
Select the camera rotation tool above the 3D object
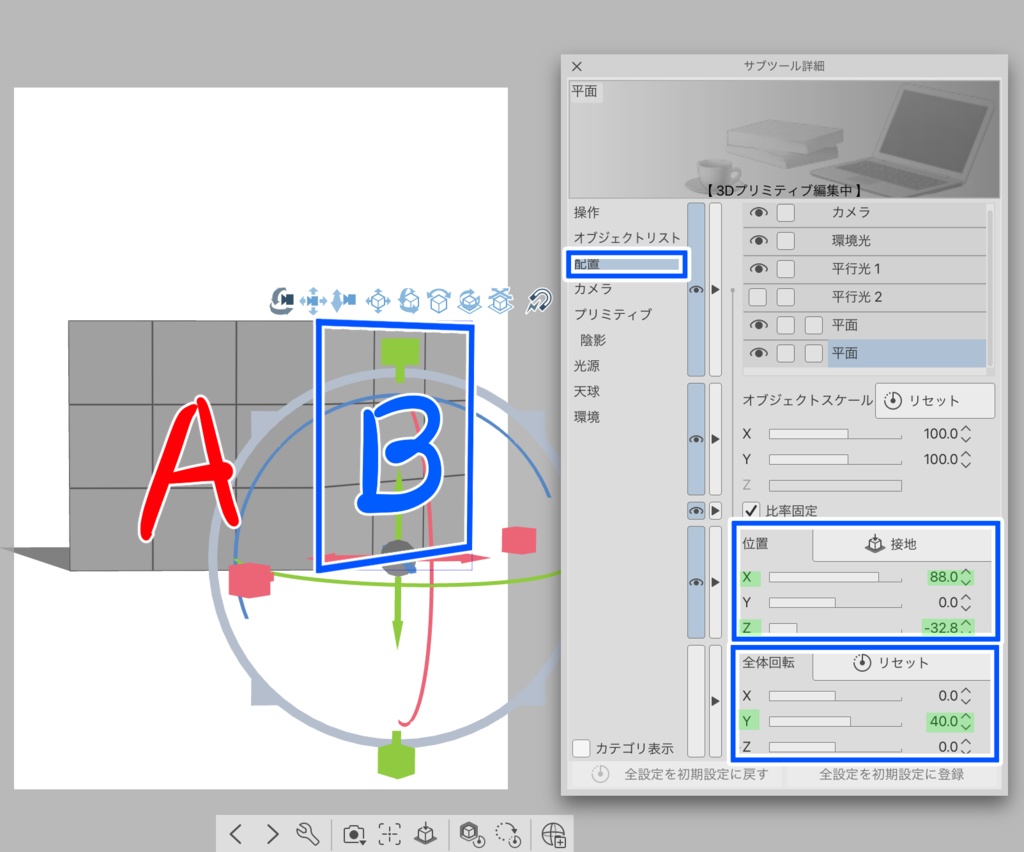point(283,301)
